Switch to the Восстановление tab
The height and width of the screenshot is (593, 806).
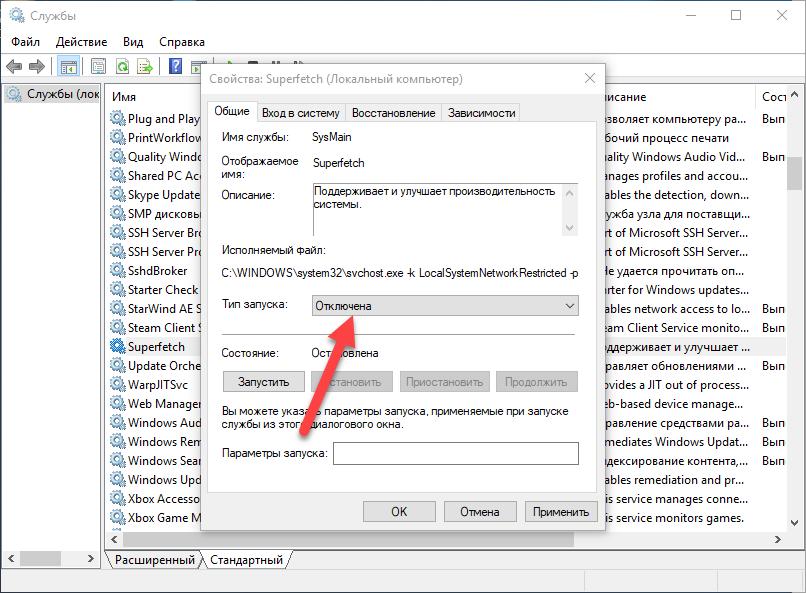click(393, 113)
